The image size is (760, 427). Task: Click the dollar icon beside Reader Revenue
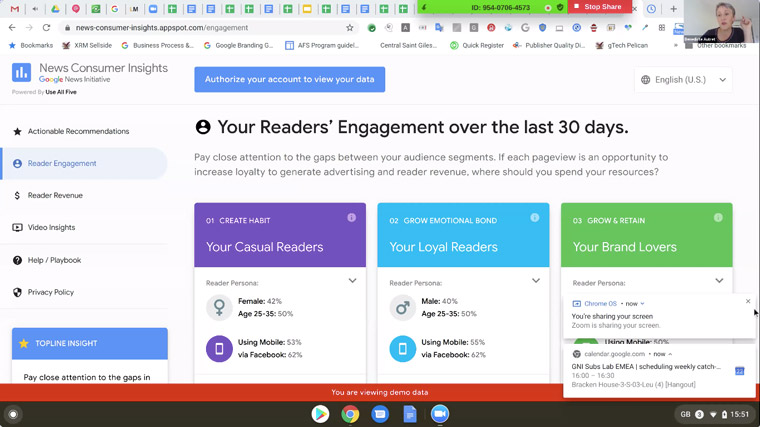click(17, 195)
